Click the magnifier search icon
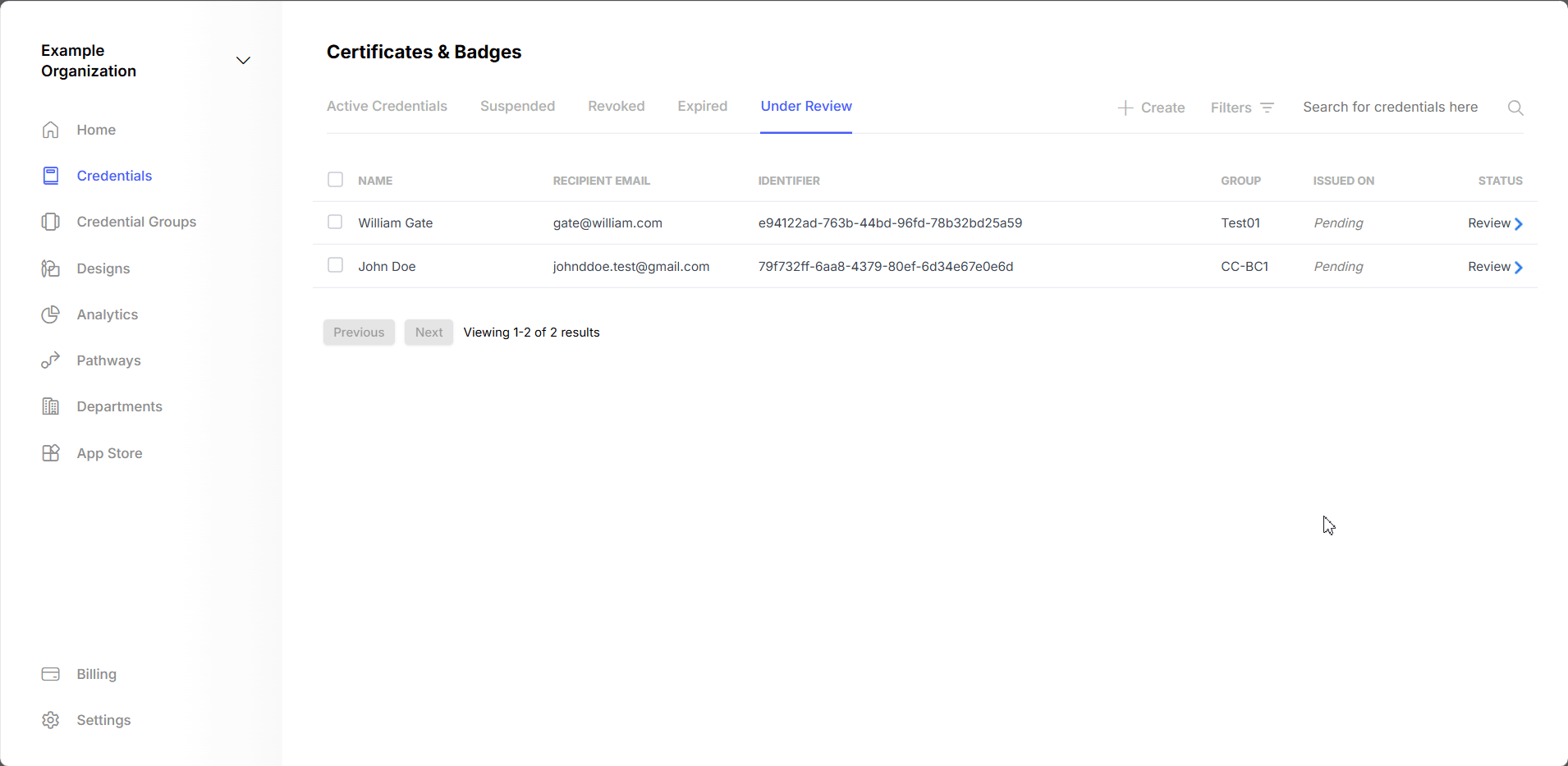The height and width of the screenshot is (766, 1568). (1515, 108)
